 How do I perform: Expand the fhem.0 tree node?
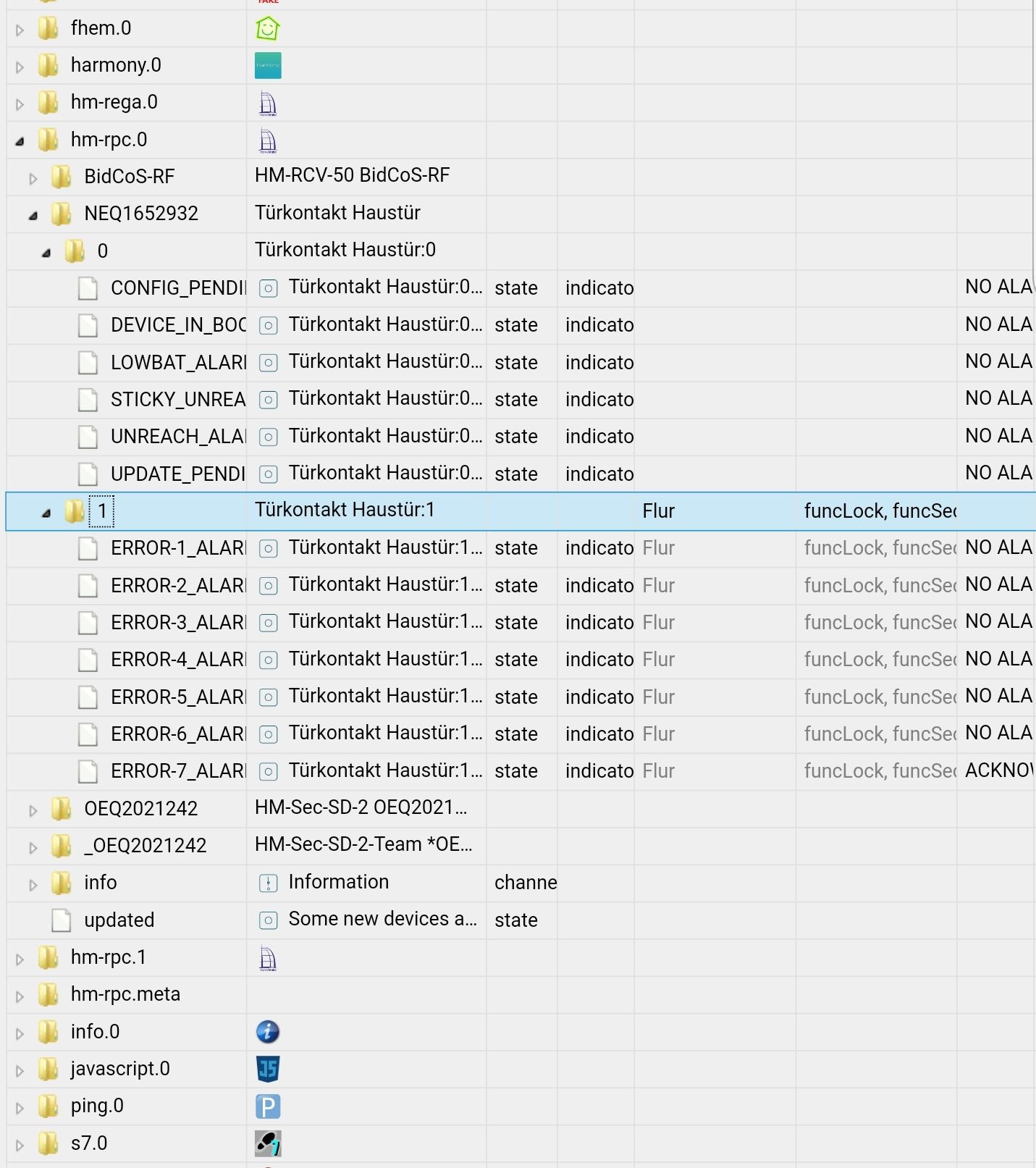(x=20, y=30)
